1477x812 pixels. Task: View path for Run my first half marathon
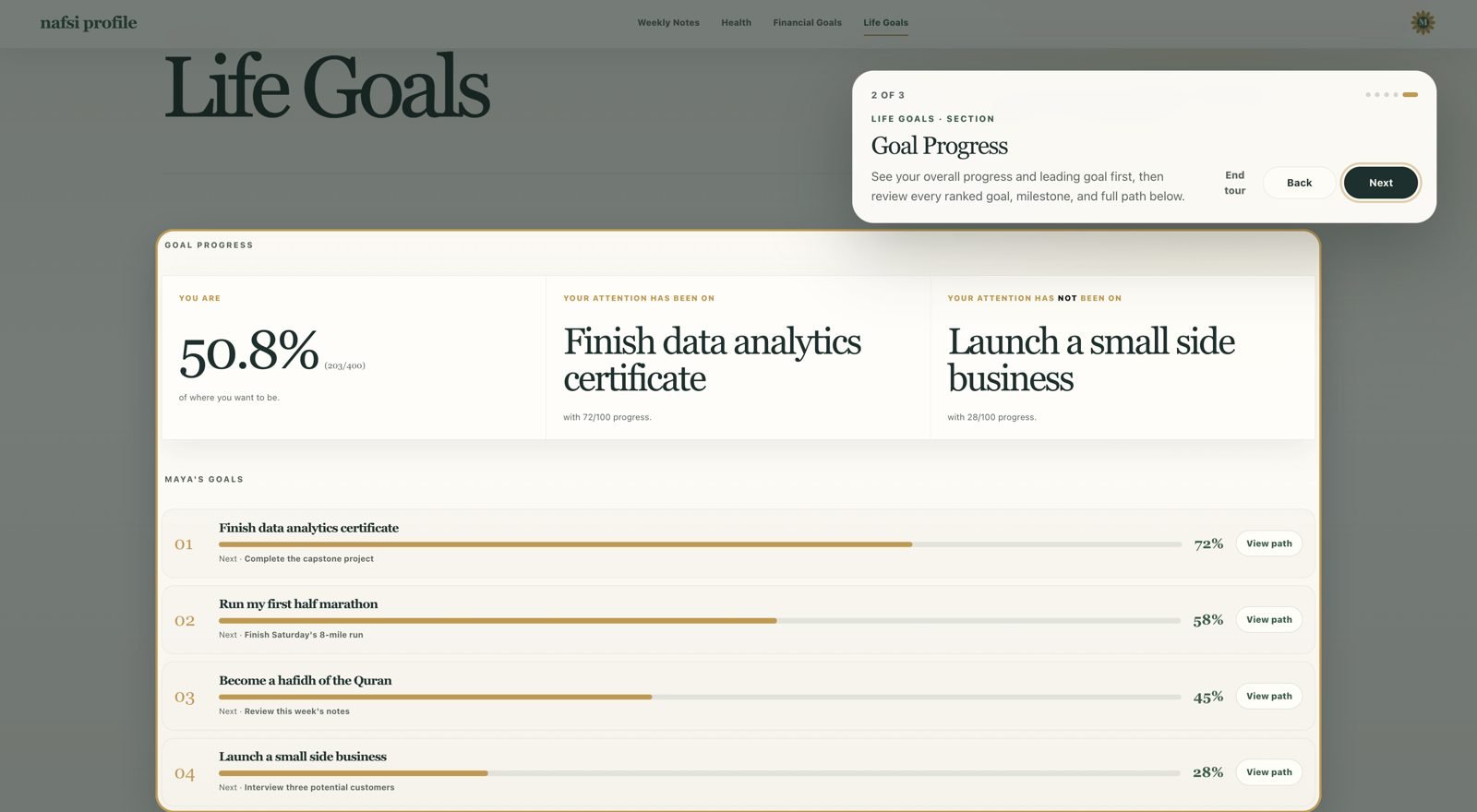[x=1269, y=620]
